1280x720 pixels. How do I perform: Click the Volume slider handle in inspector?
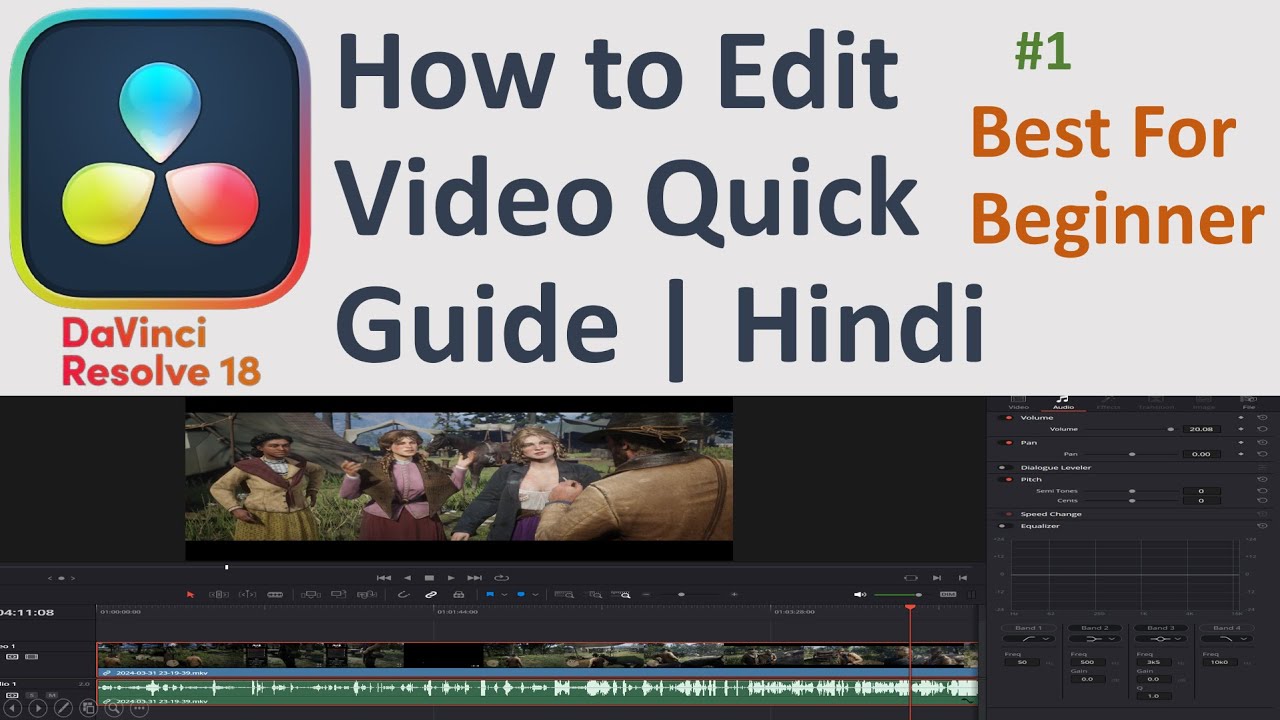point(1171,429)
